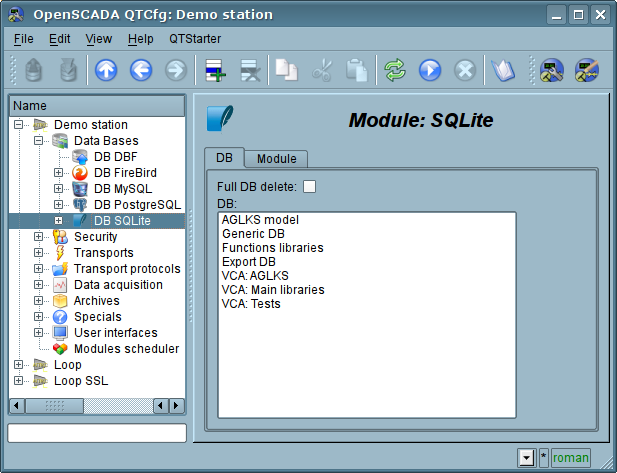Launch Vision with the pencil starter icon
The image size is (617, 473).
(x=587, y=70)
